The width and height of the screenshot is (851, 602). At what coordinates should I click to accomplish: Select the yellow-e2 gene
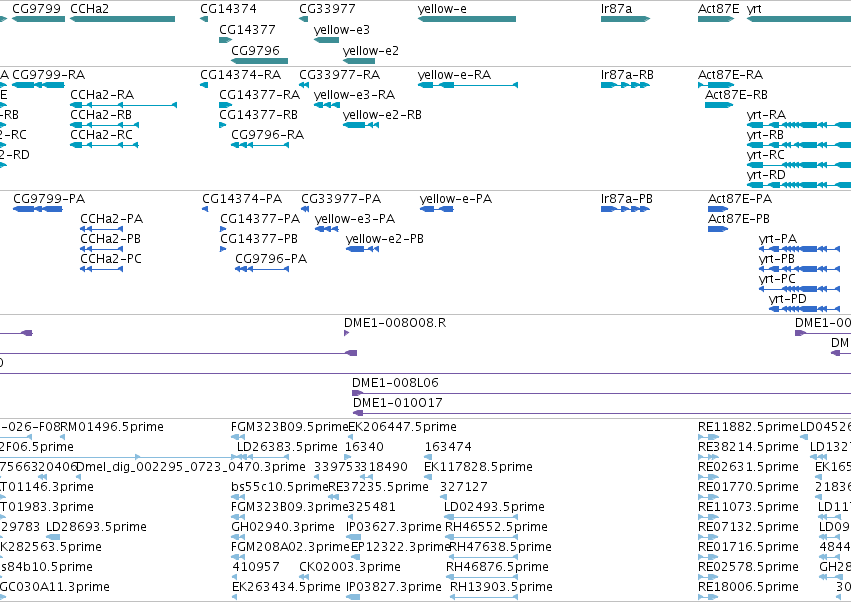click(359, 61)
